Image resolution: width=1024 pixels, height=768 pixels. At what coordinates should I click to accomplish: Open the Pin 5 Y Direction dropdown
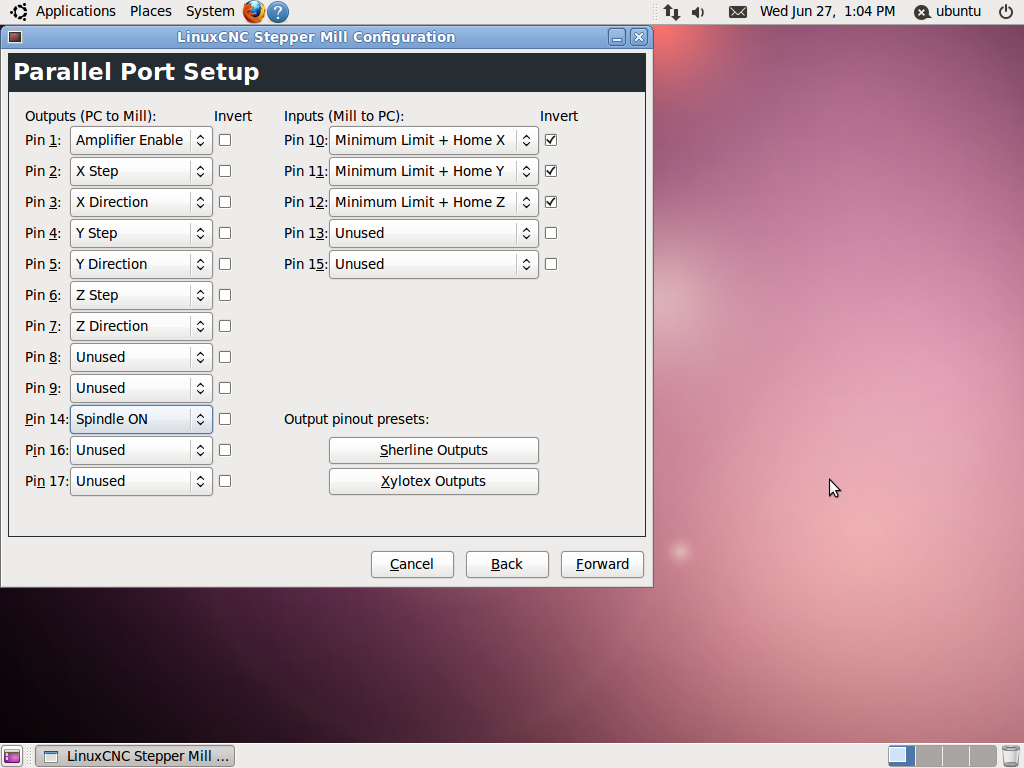[x=141, y=264]
